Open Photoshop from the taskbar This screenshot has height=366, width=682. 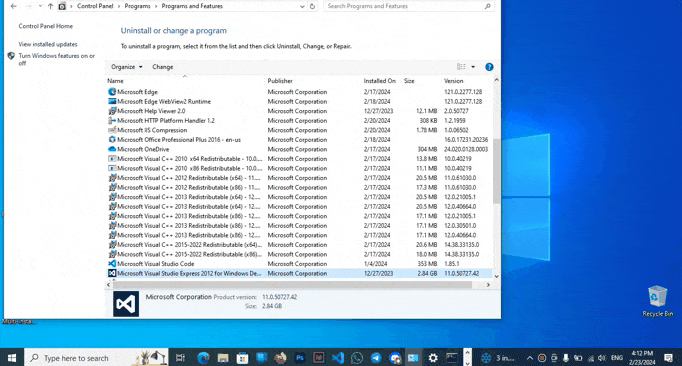pos(300,358)
